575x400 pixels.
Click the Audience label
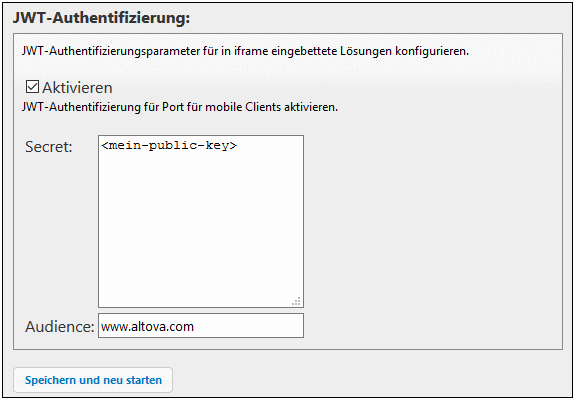(60, 326)
